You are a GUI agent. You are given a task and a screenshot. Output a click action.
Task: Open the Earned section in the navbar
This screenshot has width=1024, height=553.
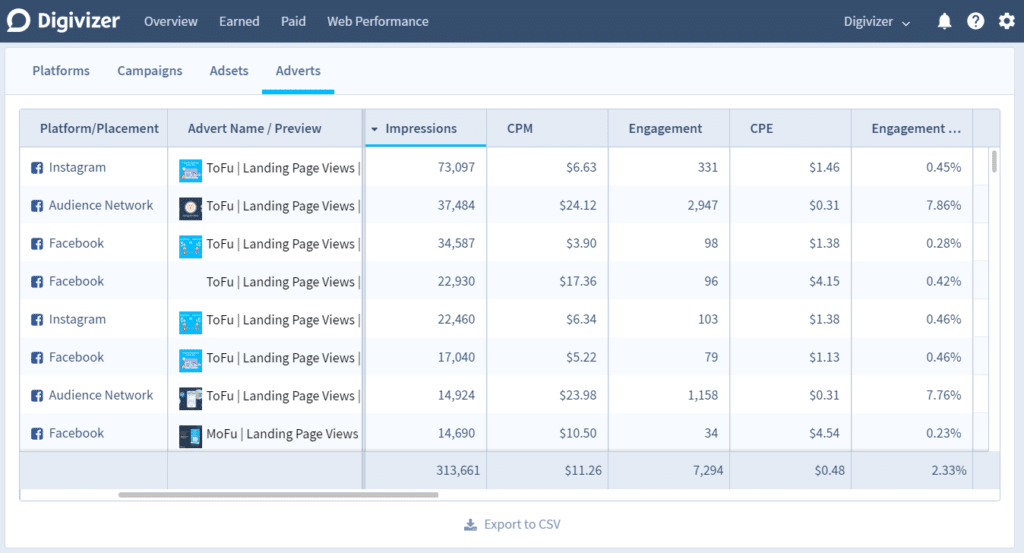pos(239,22)
